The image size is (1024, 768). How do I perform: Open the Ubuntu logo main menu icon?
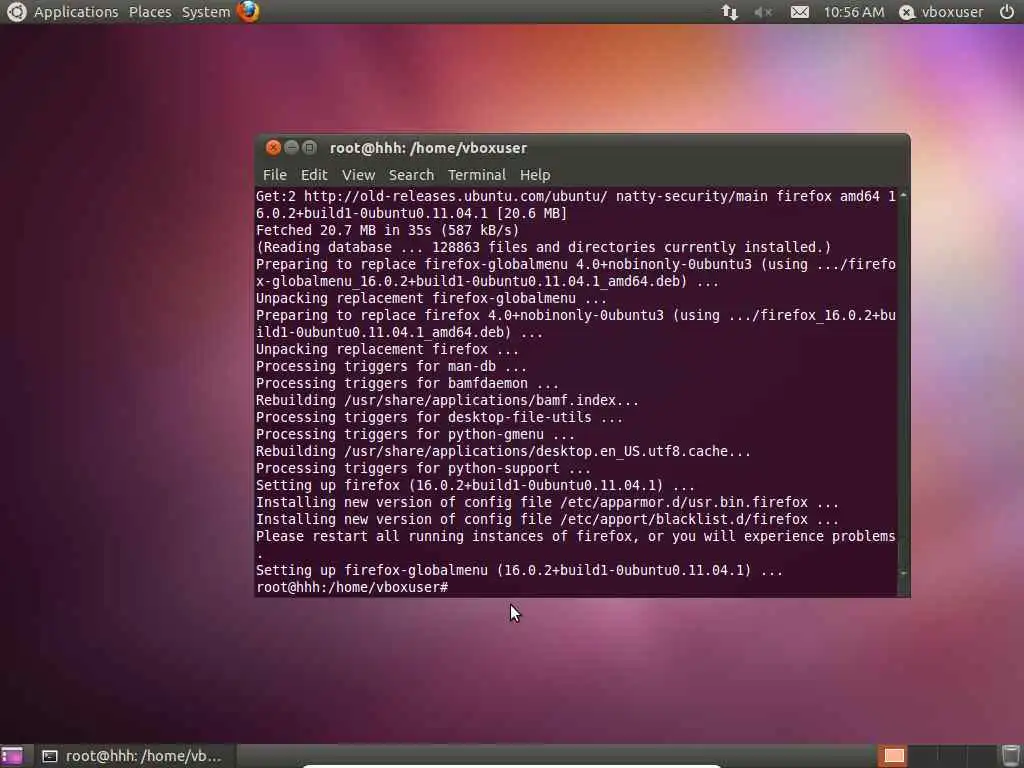coord(16,12)
